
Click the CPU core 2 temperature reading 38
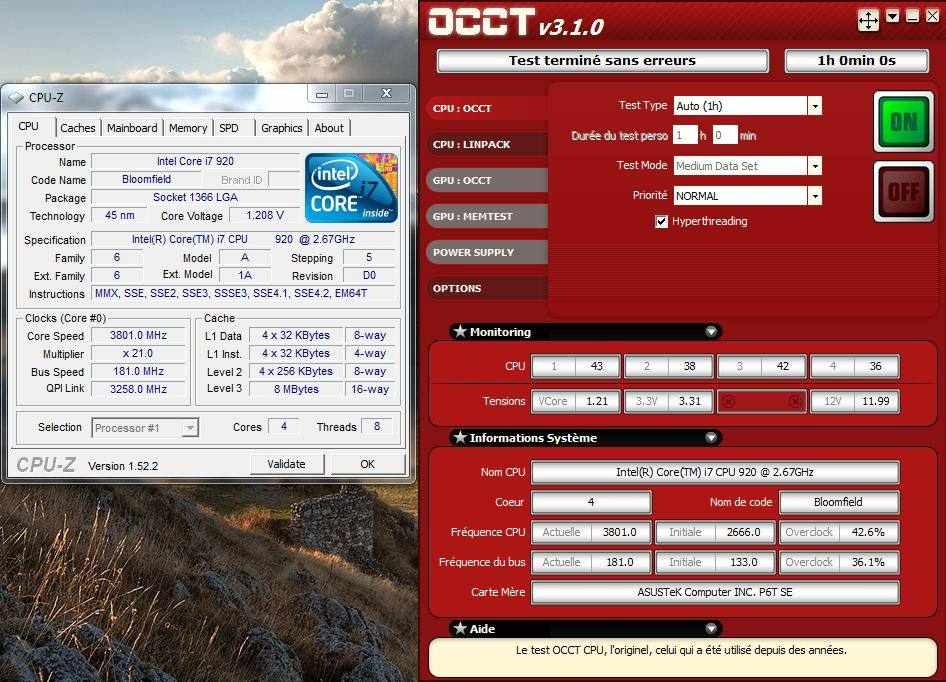pyautogui.click(x=690, y=366)
